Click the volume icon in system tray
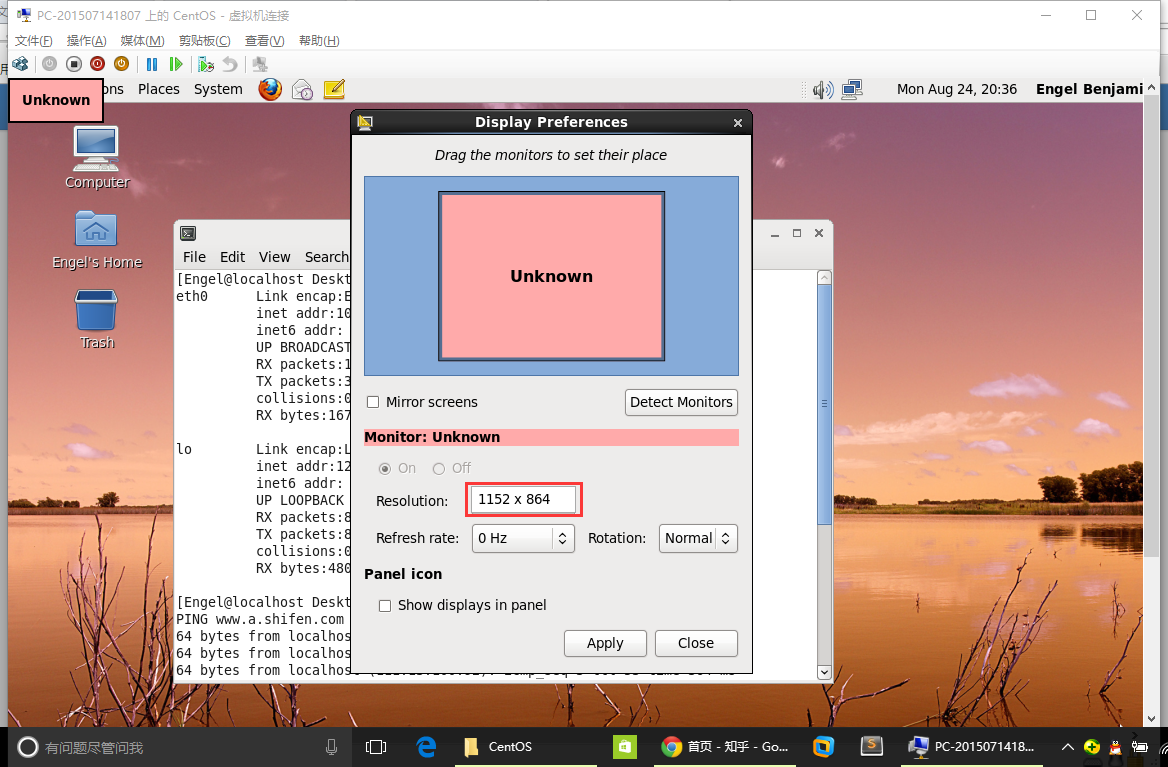The height and width of the screenshot is (767, 1168). click(821, 89)
